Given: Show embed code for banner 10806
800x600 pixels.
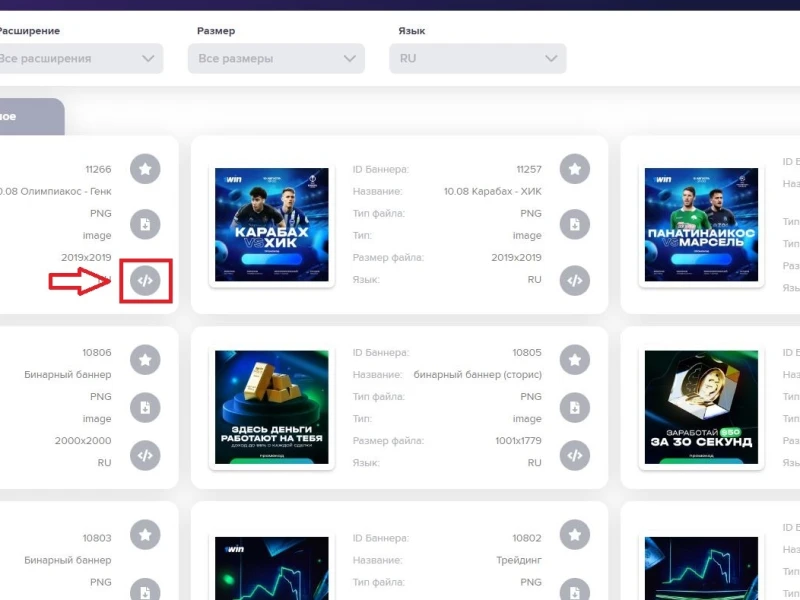Looking at the screenshot, I should [x=145, y=456].
